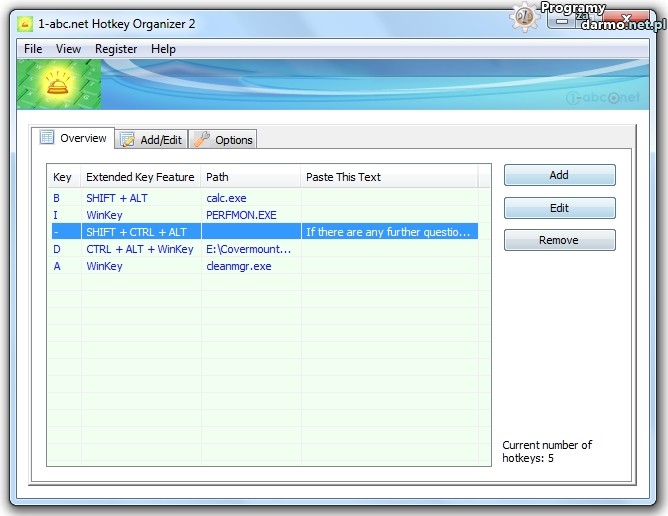668x516 pixels.
Task: Open the Register menu
Action: tap(116, 49)
